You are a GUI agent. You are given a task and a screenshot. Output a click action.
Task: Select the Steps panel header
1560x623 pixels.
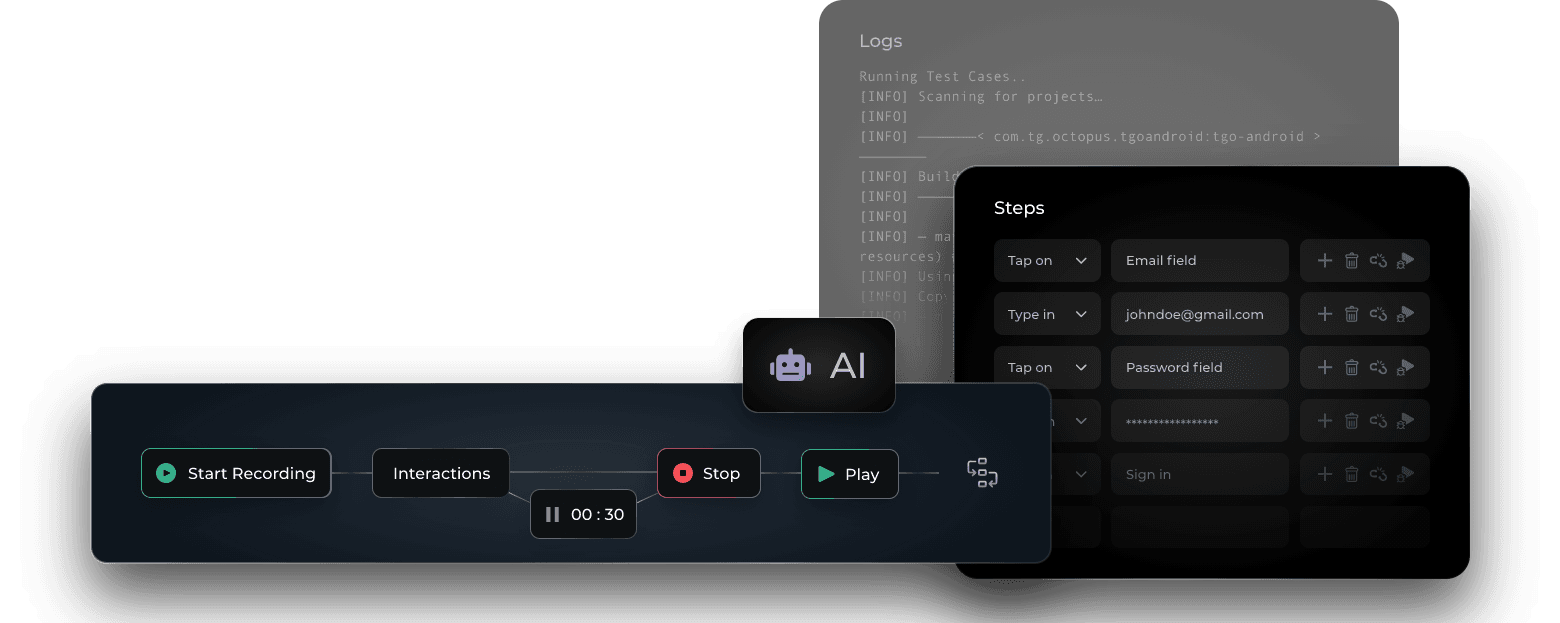point(1018,208)
